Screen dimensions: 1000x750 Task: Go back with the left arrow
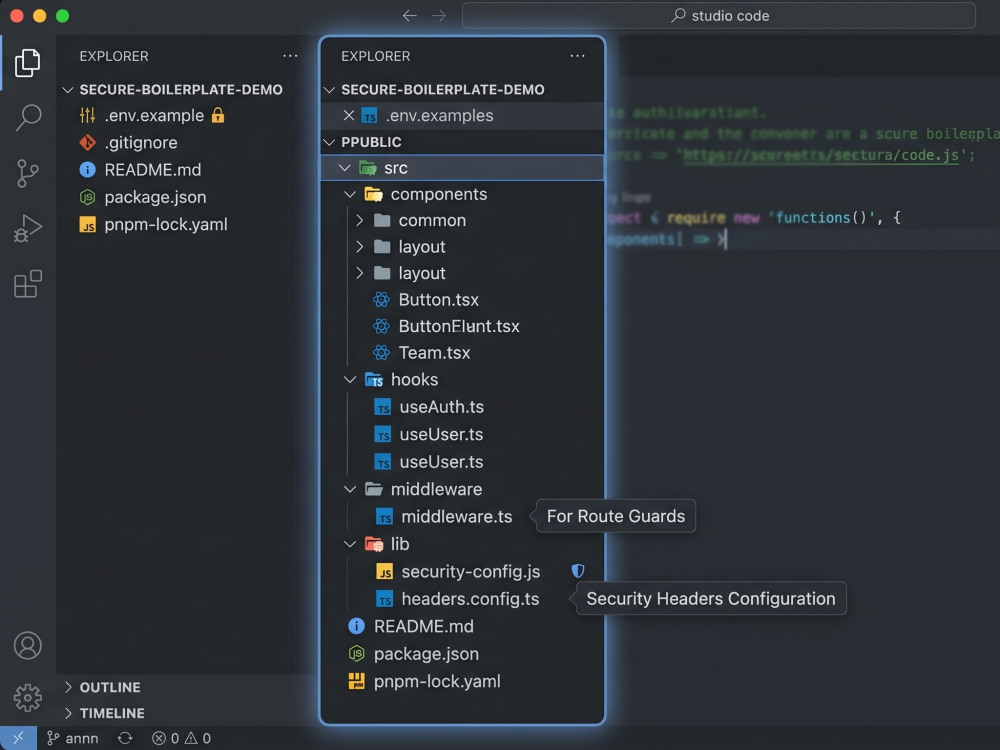point(409,15)
